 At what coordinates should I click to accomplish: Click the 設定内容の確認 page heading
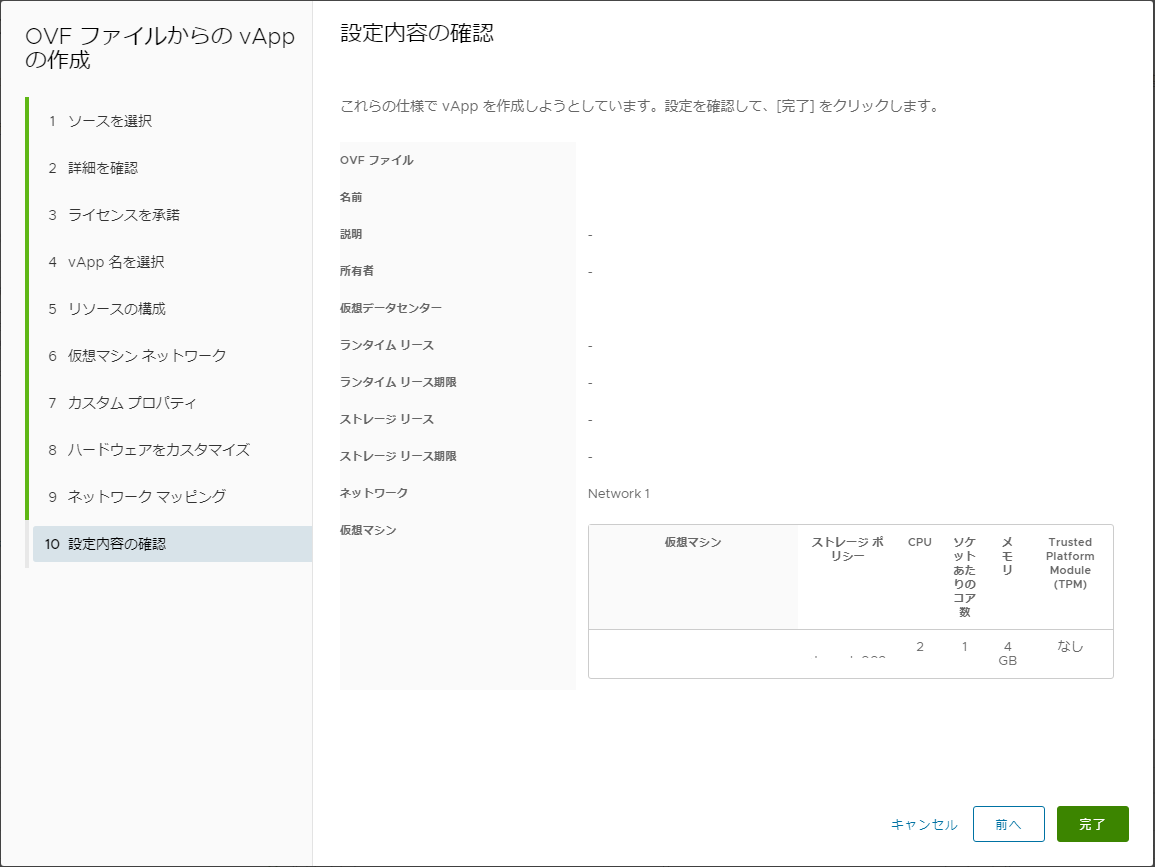[x=417, y=33]
